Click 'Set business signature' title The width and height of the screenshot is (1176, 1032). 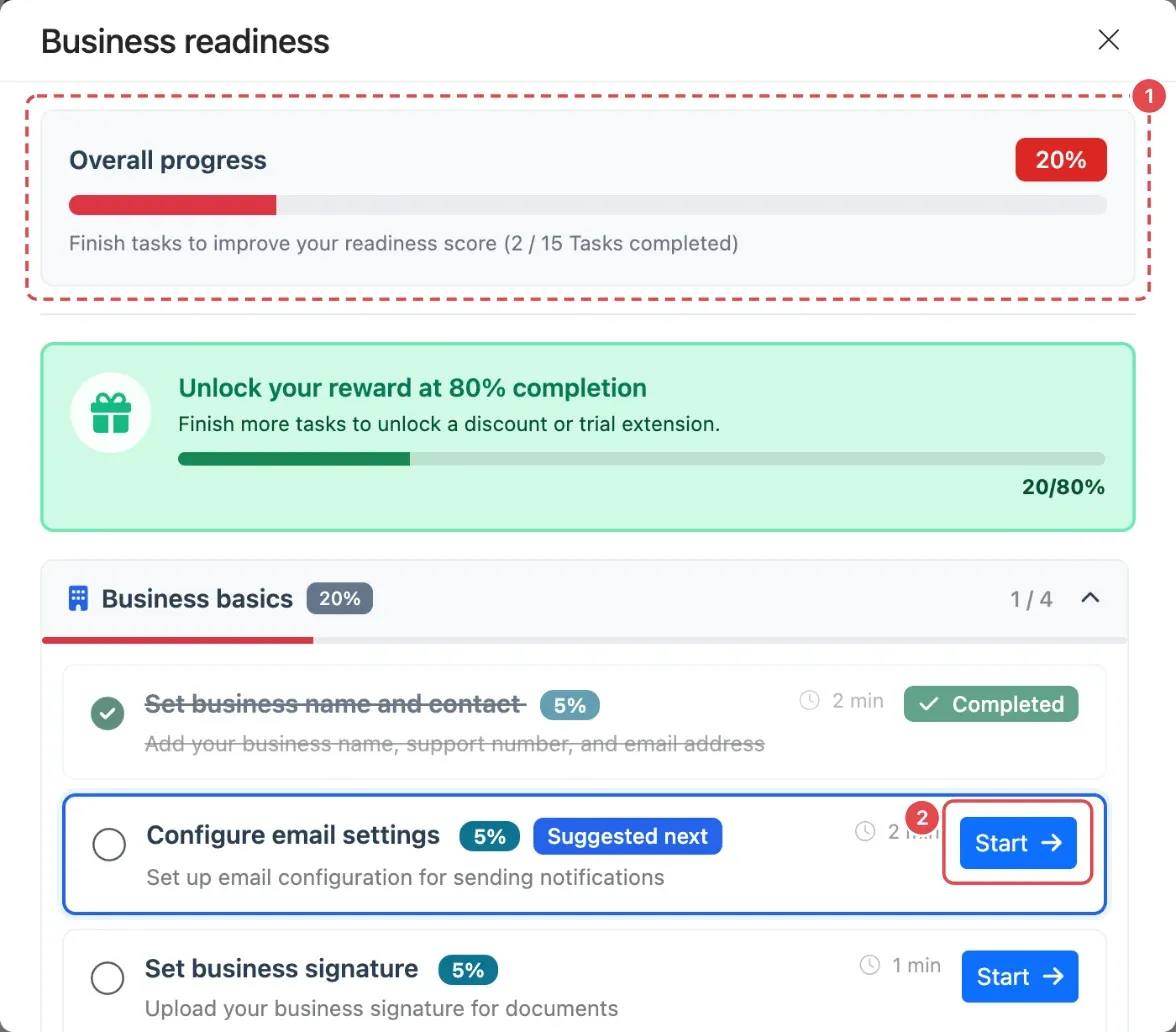[281, 968]
